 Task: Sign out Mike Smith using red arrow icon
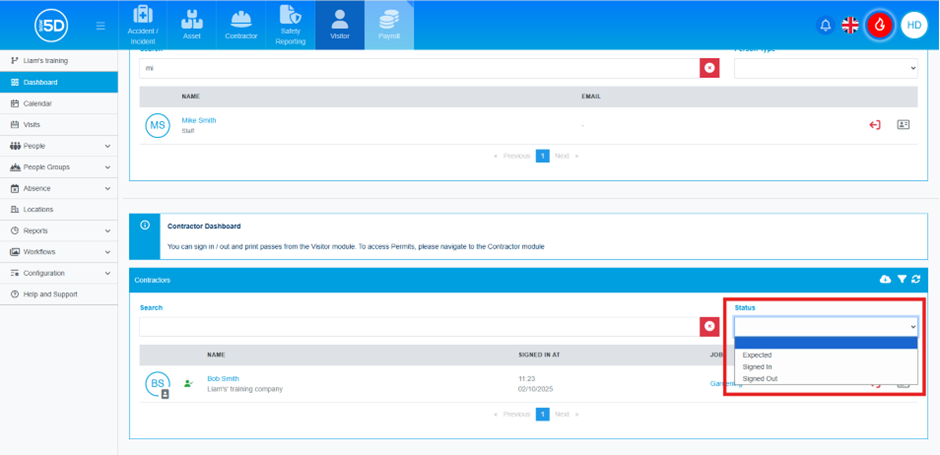[x=875, y=125]
